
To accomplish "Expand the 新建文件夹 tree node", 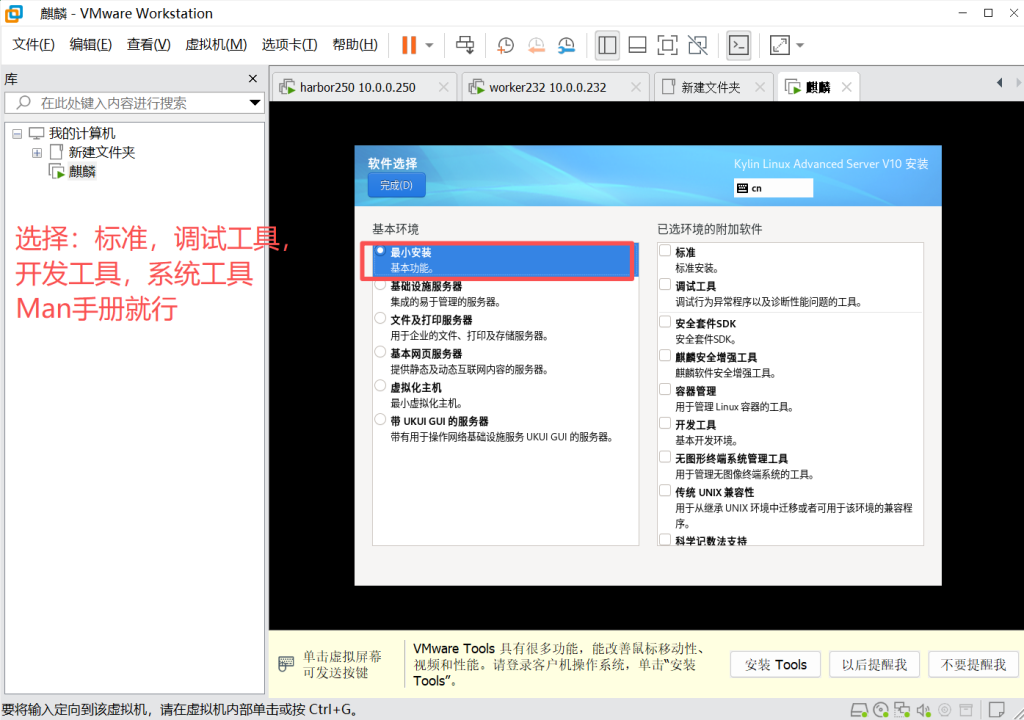I will 37,153.
